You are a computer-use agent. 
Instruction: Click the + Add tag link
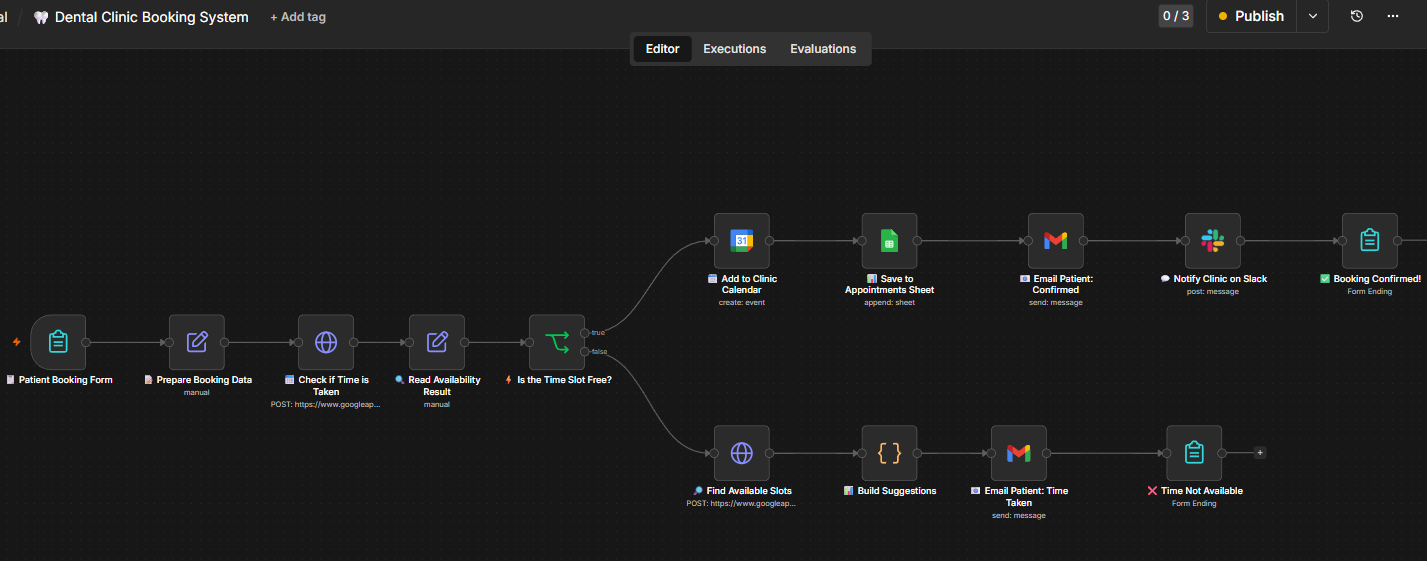tap(298, 17)
